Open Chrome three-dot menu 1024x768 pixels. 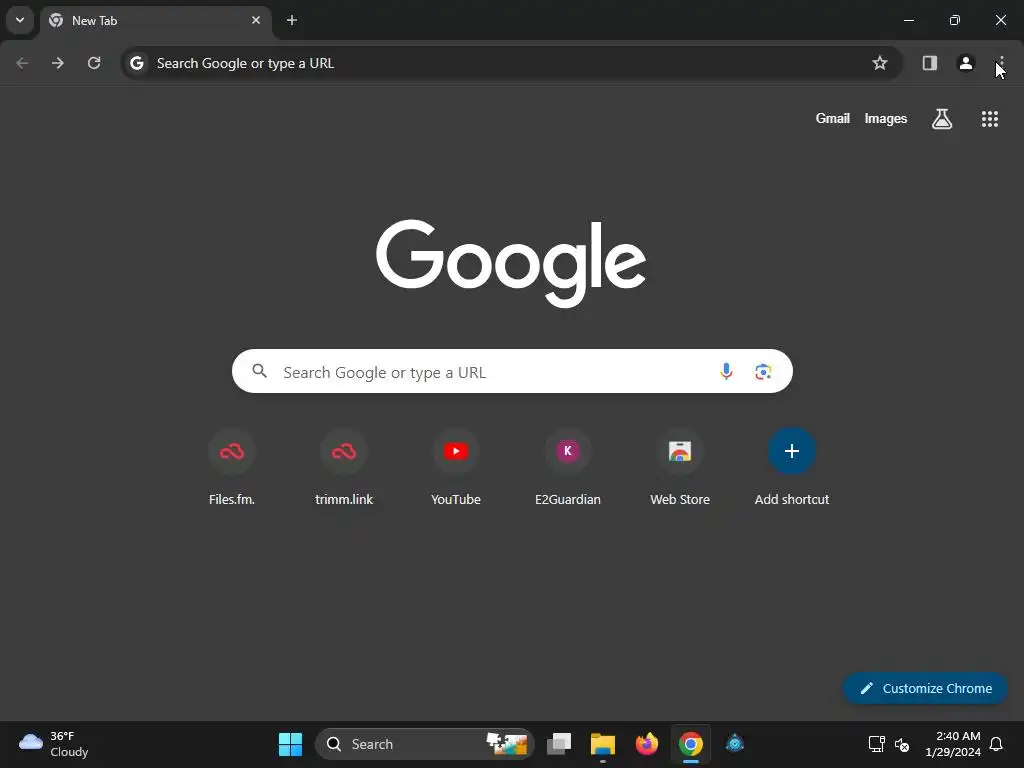(x=1000, y=63)
